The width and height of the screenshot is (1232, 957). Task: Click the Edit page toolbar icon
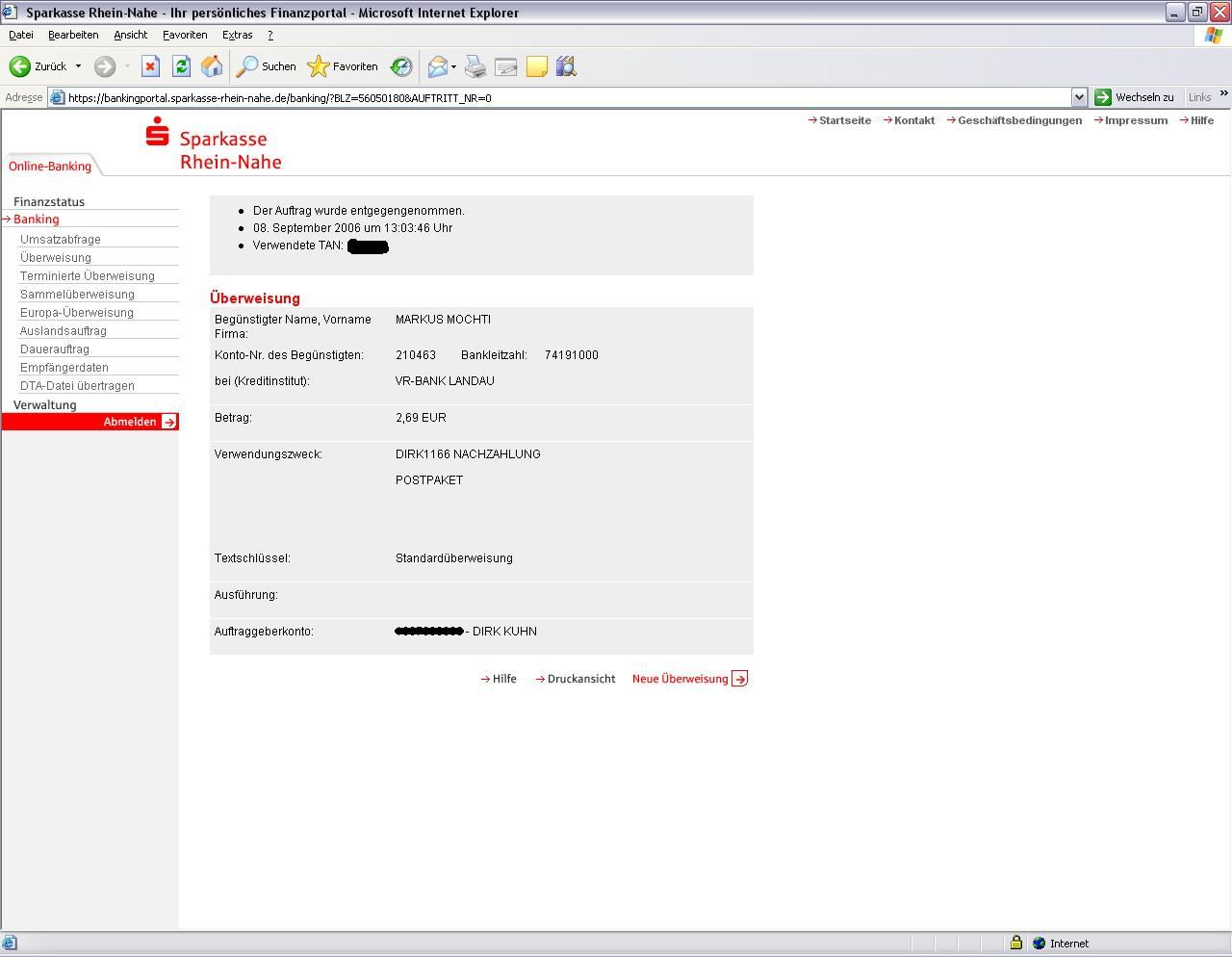tap(505, 66)
